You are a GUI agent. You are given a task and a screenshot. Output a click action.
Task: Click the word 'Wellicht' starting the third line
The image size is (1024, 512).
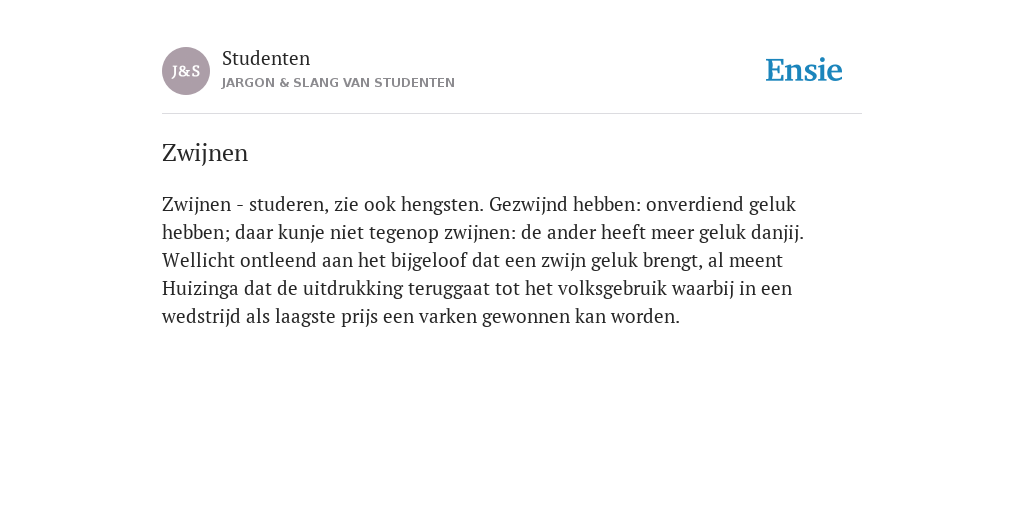coord(199,261)
